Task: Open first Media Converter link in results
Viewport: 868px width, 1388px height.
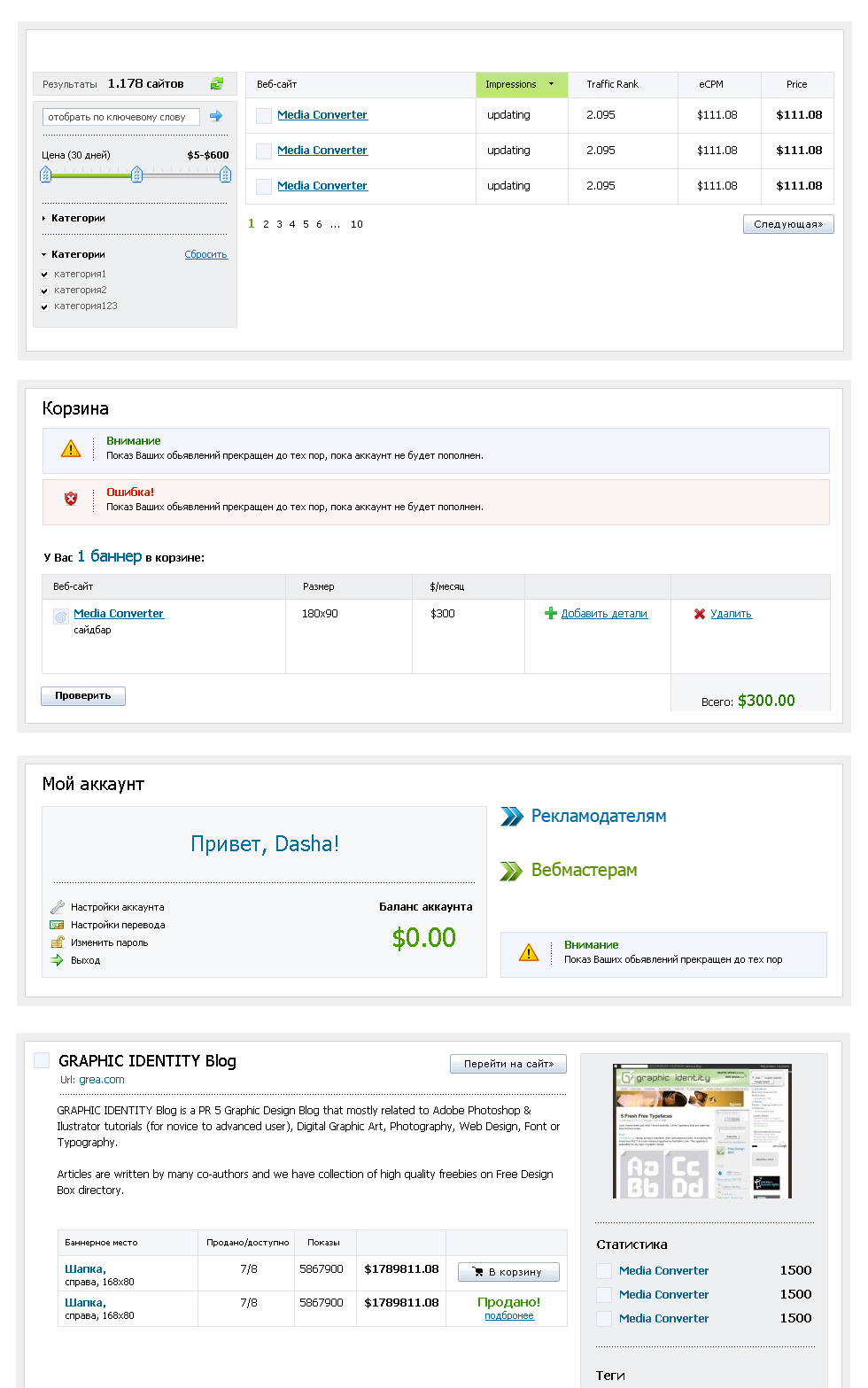Action: tap(322, 115)
